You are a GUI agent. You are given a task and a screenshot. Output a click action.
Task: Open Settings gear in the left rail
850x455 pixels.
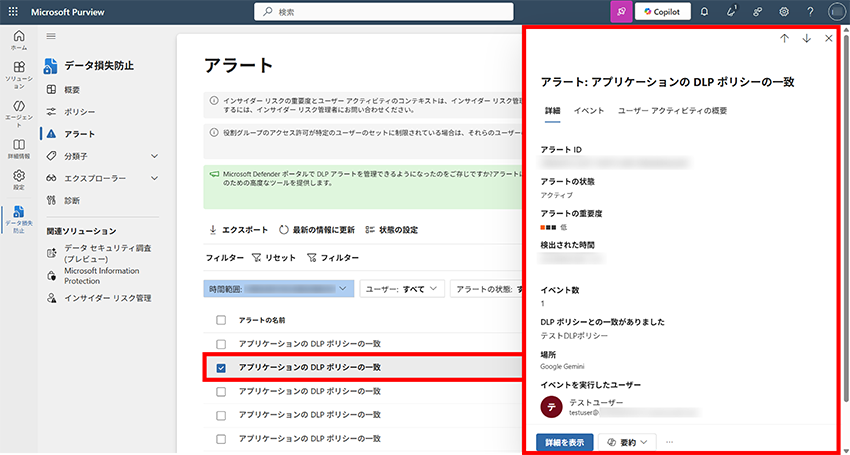coord(19,178)
